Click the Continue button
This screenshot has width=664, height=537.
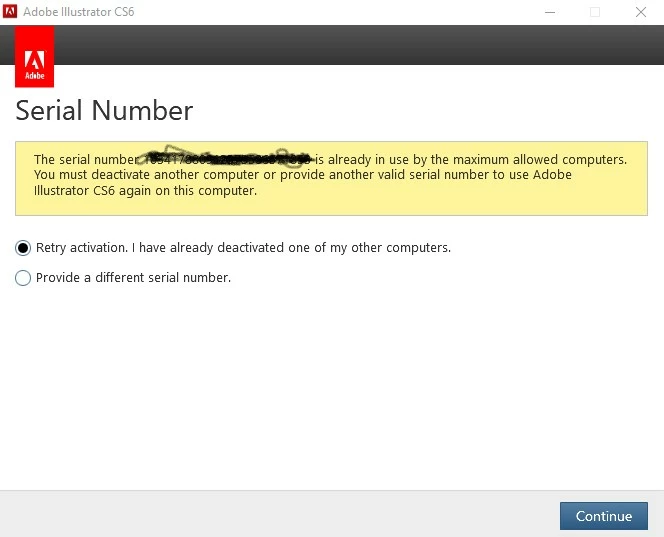[603, 516]
